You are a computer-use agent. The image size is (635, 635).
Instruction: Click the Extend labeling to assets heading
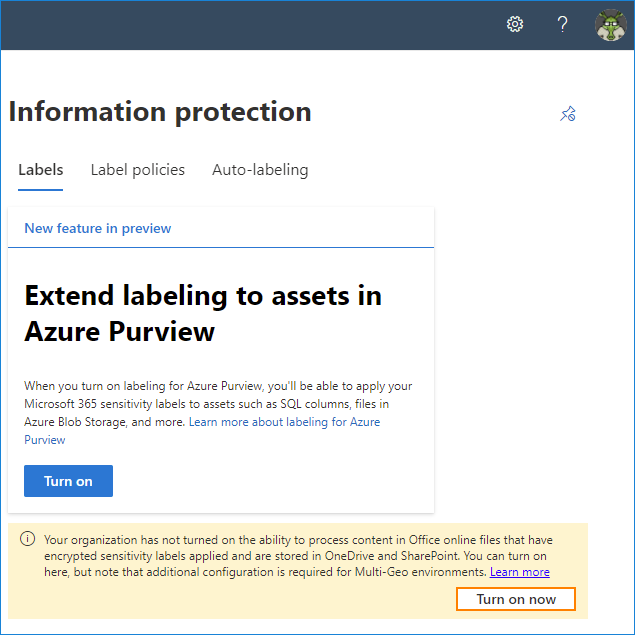[203, 313]
